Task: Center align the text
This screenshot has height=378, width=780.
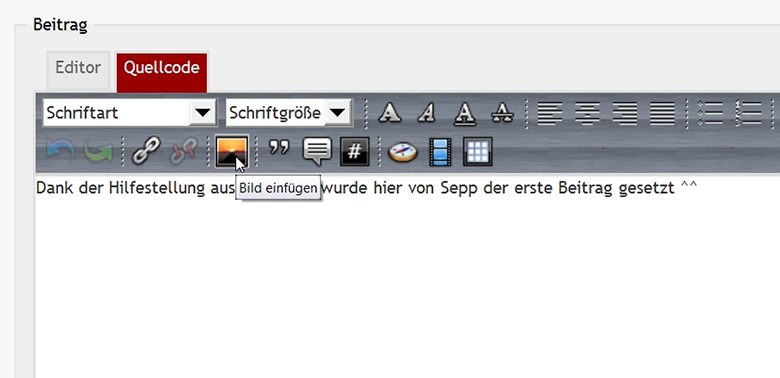Action: pos(587,113)
